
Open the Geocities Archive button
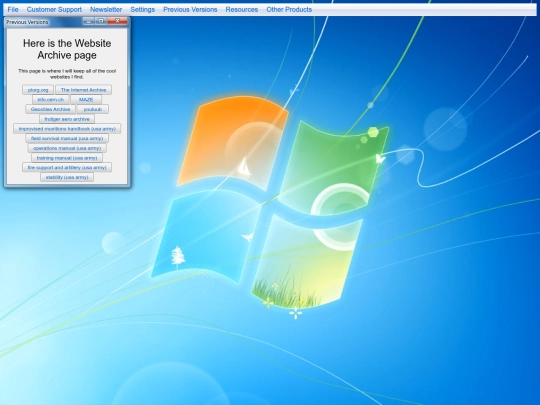[x=50, y=109]
